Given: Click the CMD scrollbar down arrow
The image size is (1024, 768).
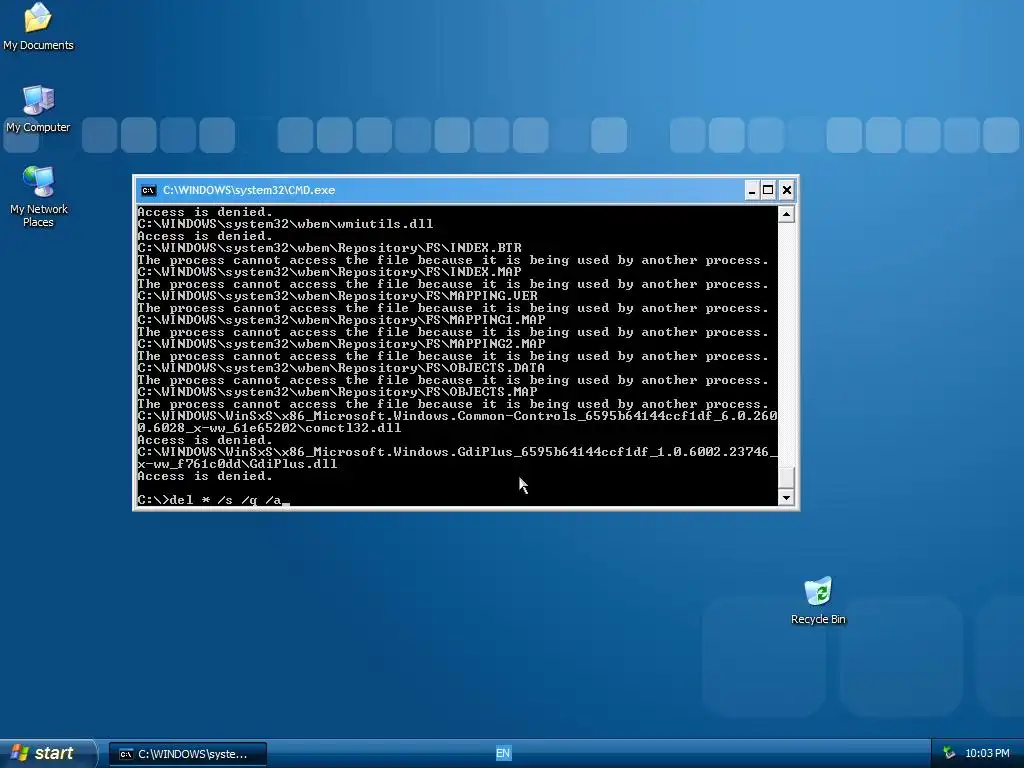Looking at the screenshot, I should [x=786, y=498].
